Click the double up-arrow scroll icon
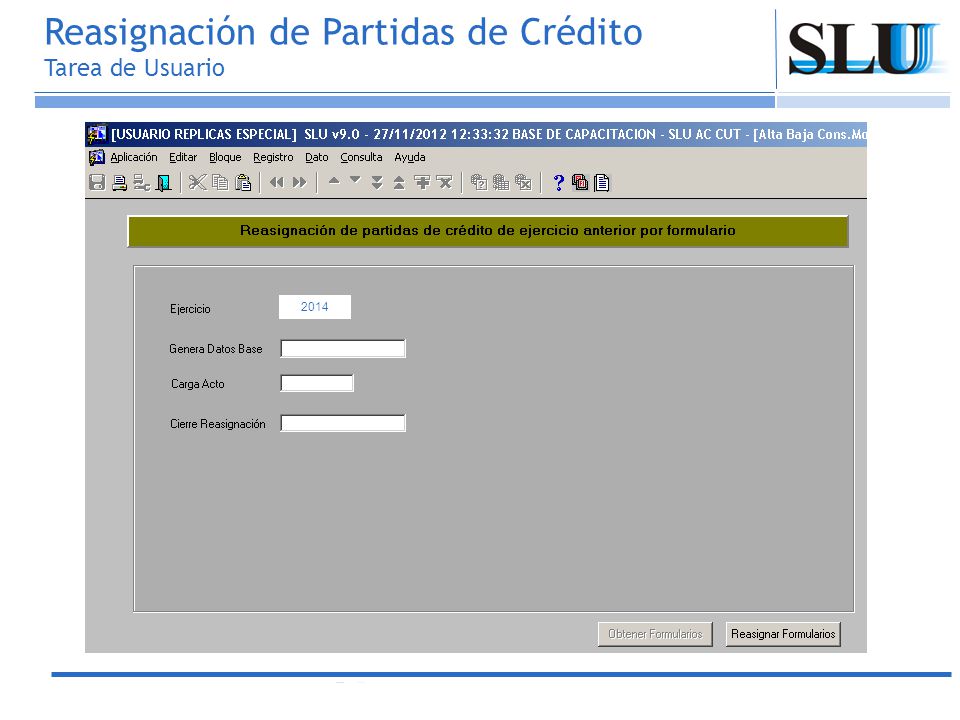 [399, 182]
